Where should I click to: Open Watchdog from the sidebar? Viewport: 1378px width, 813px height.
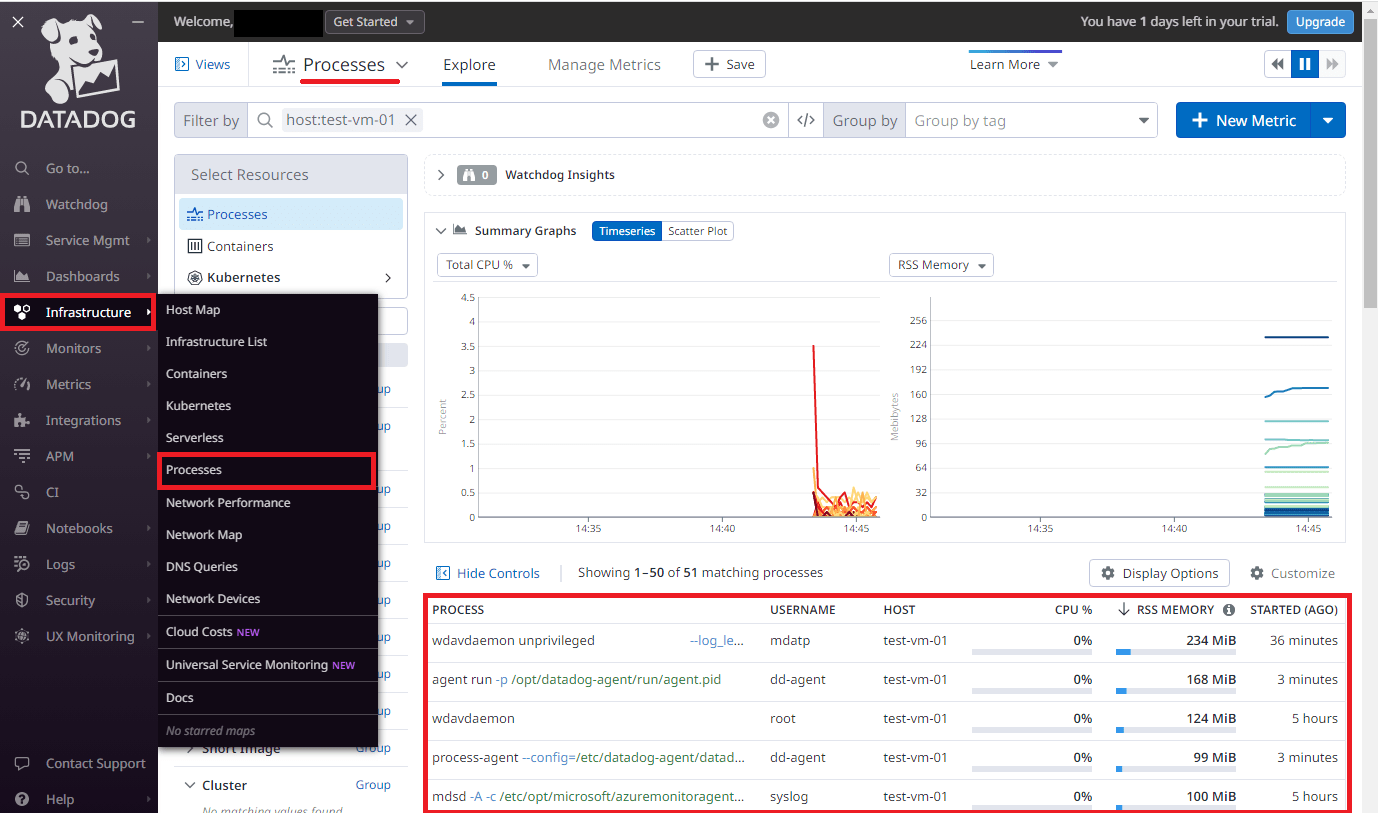click(76, 204)
